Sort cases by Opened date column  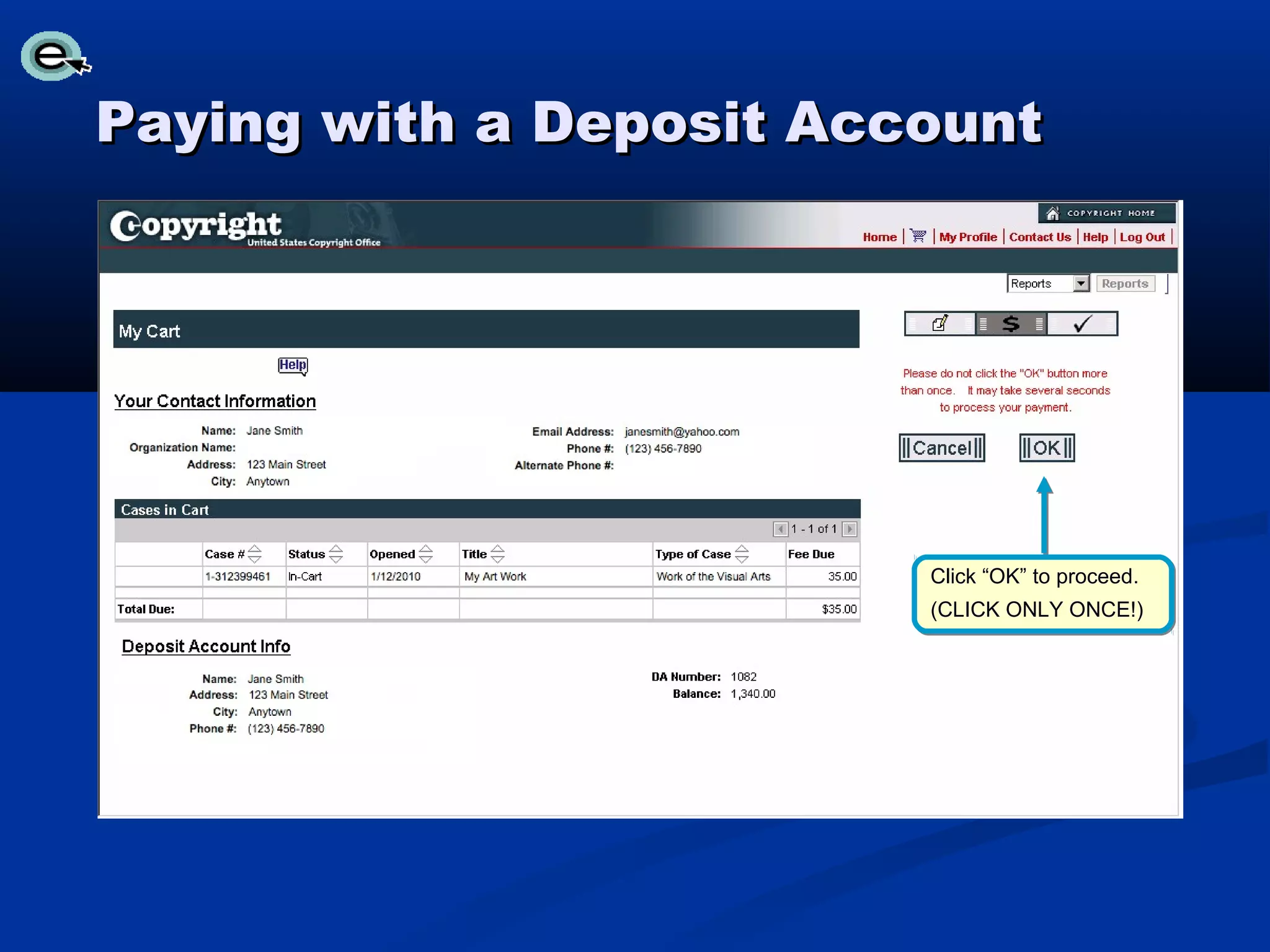coord(425,553)
